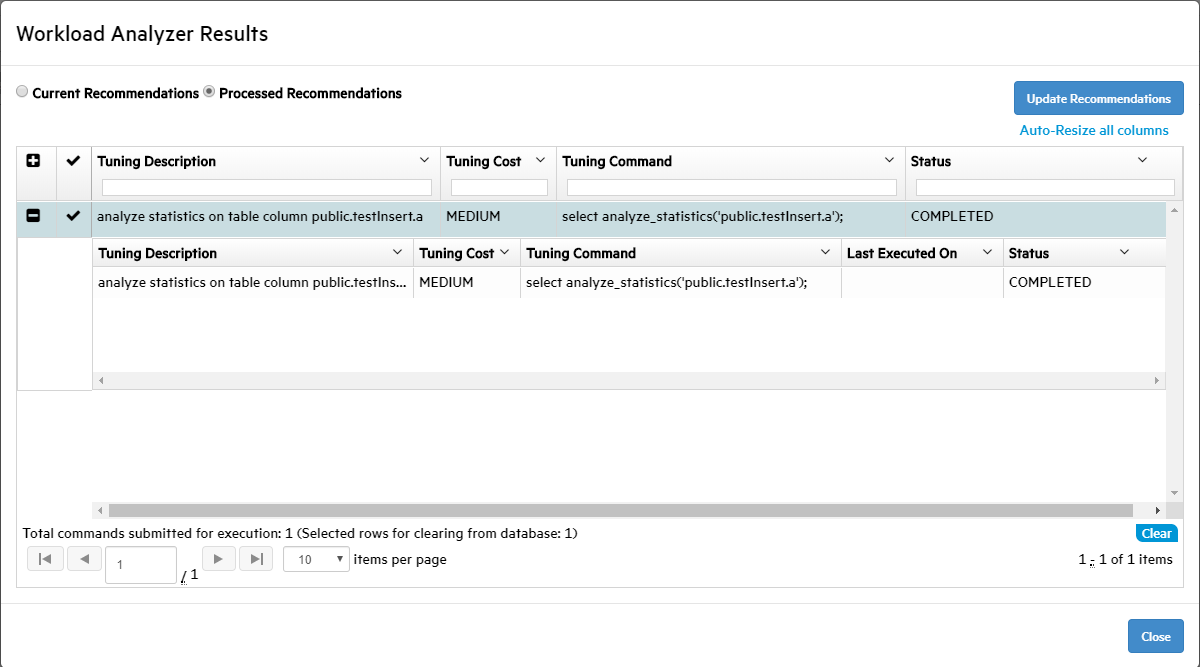Select the Current Recommendations radio button
The image size is (1200, 667).
(22, 92)
